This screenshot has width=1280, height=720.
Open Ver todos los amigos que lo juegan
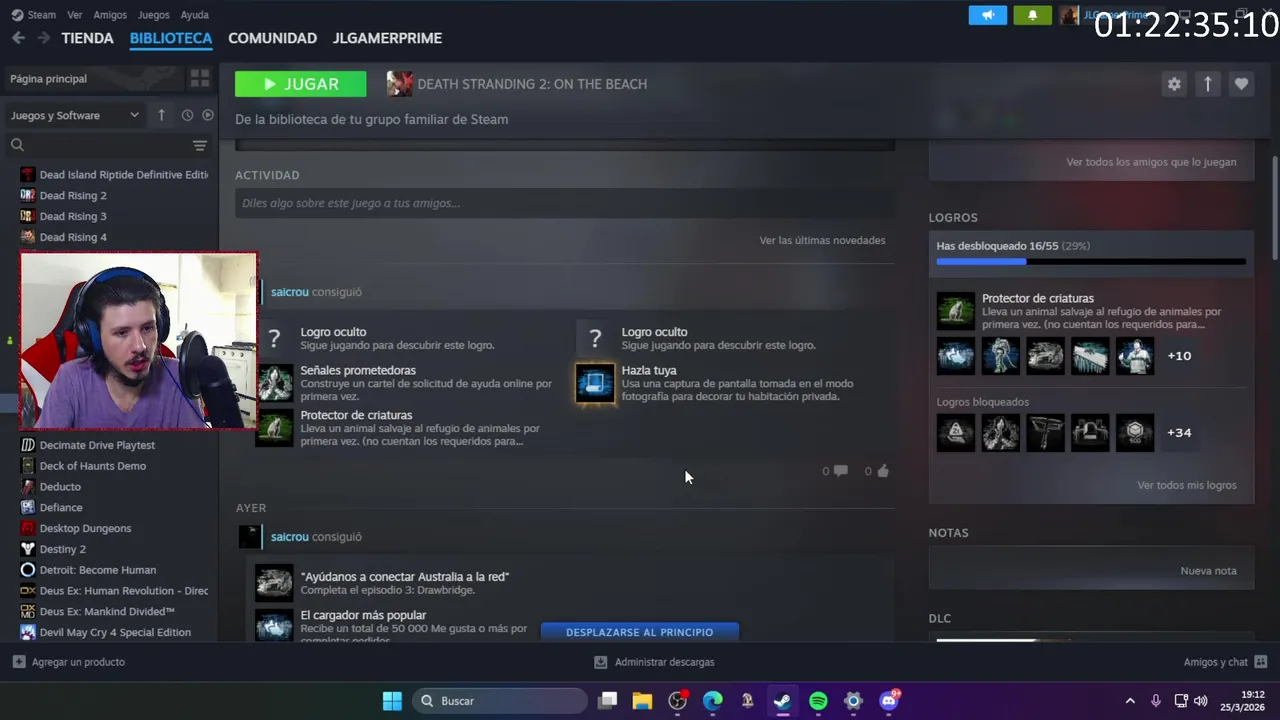[x=1151, y=162]
